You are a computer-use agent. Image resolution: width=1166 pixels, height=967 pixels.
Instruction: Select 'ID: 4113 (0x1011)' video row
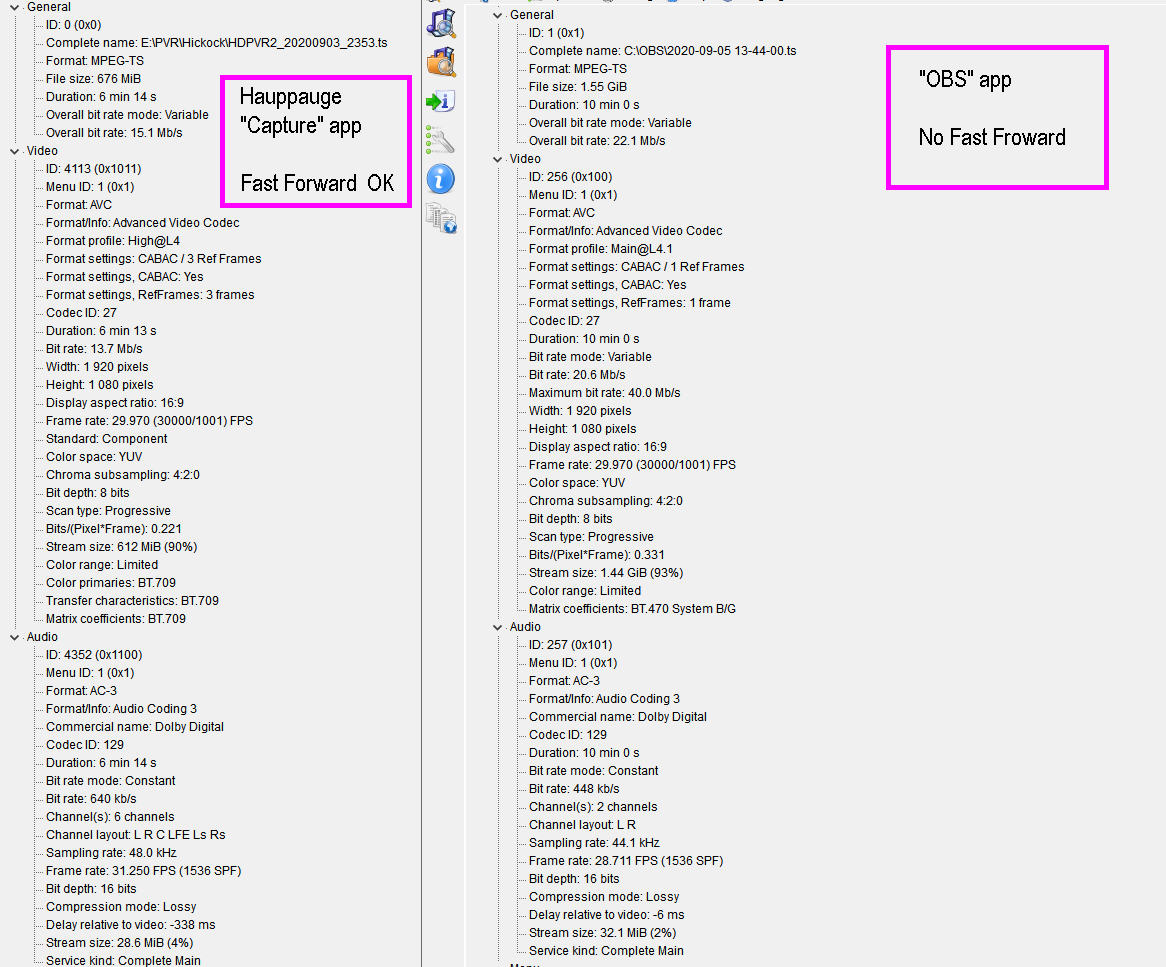click(93, 169)
